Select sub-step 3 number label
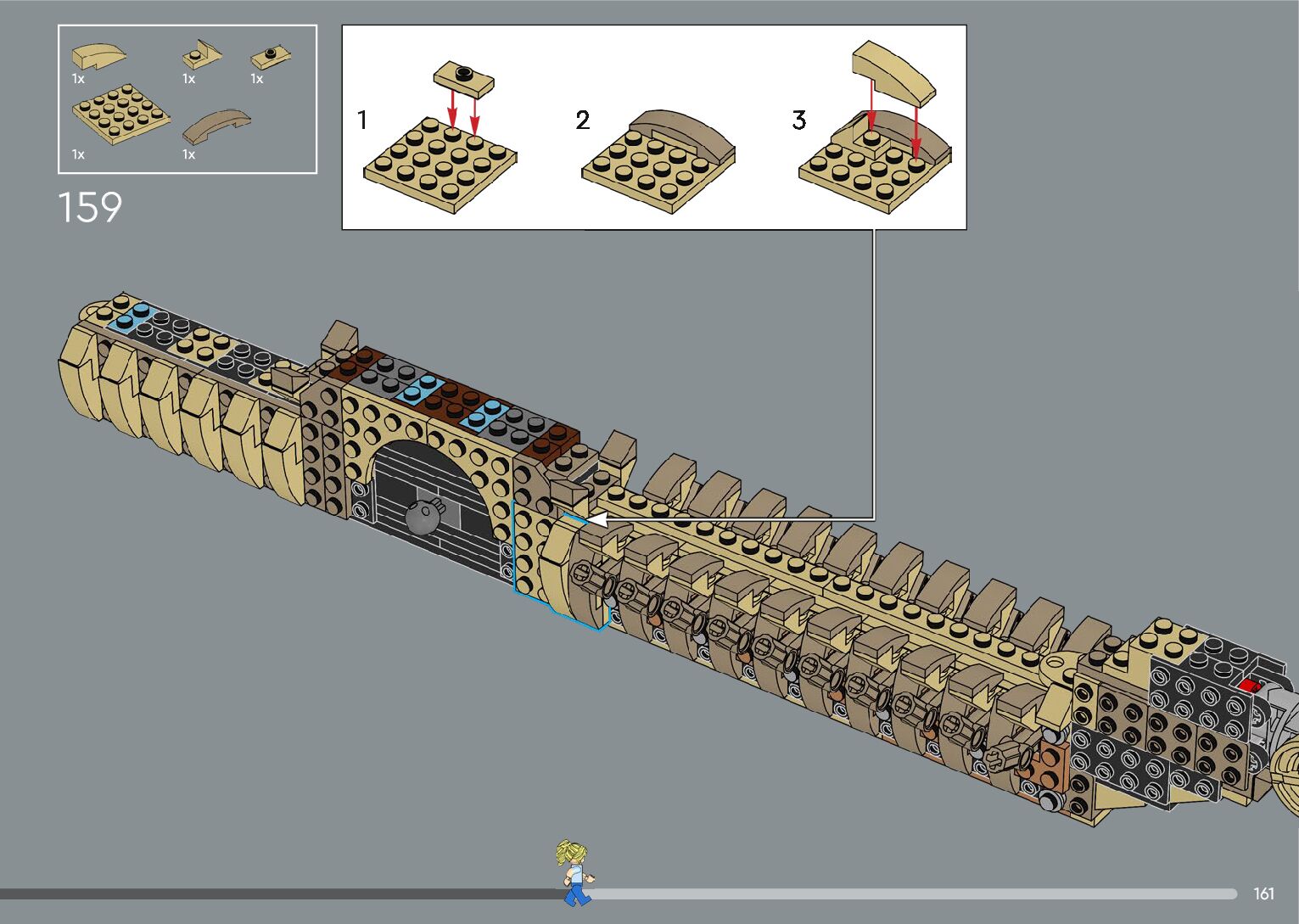The height and width of the screenshot is (924, 1299). [x=798, y=120]
